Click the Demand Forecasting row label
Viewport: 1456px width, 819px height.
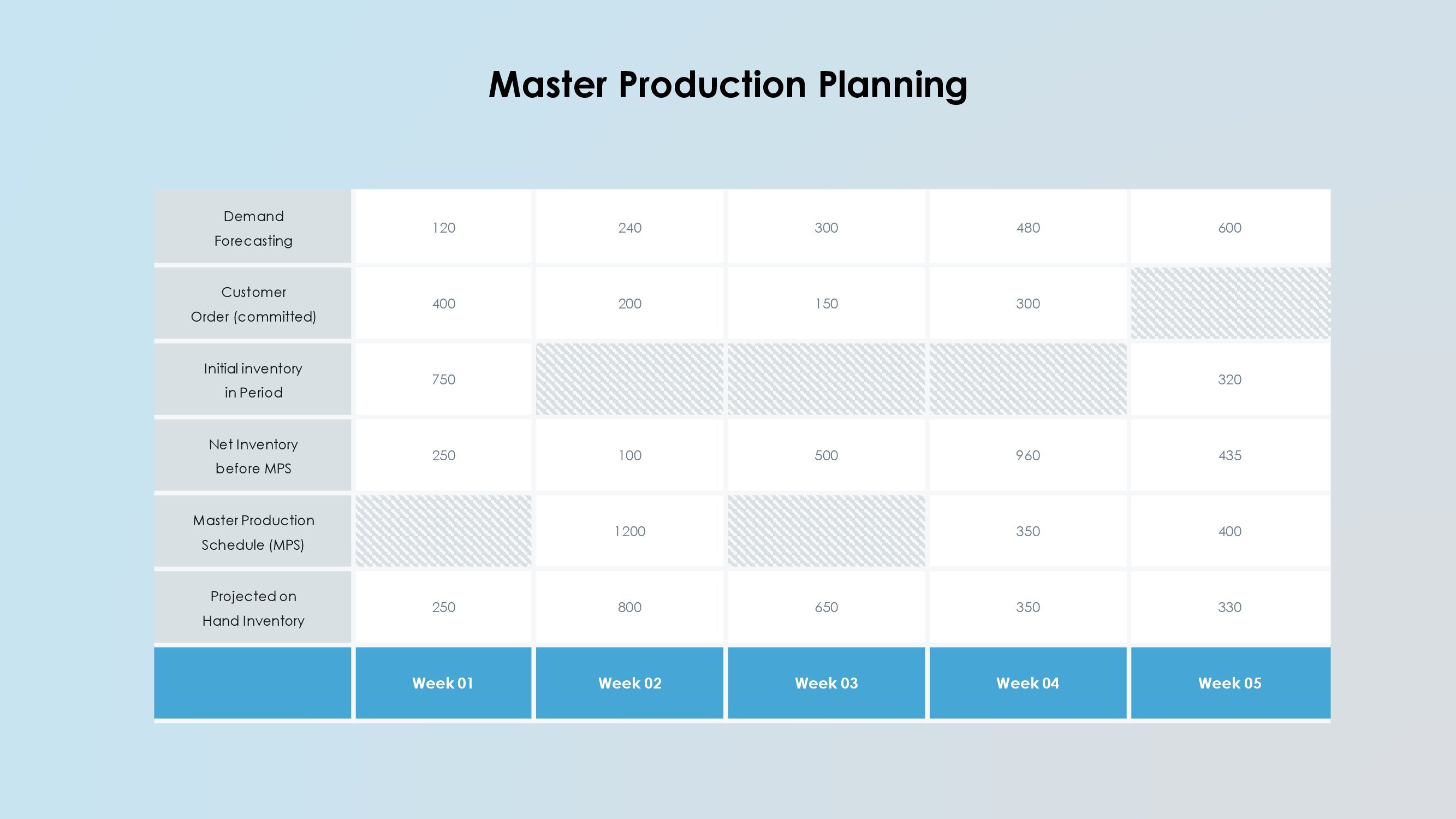(x=253, y=228)
